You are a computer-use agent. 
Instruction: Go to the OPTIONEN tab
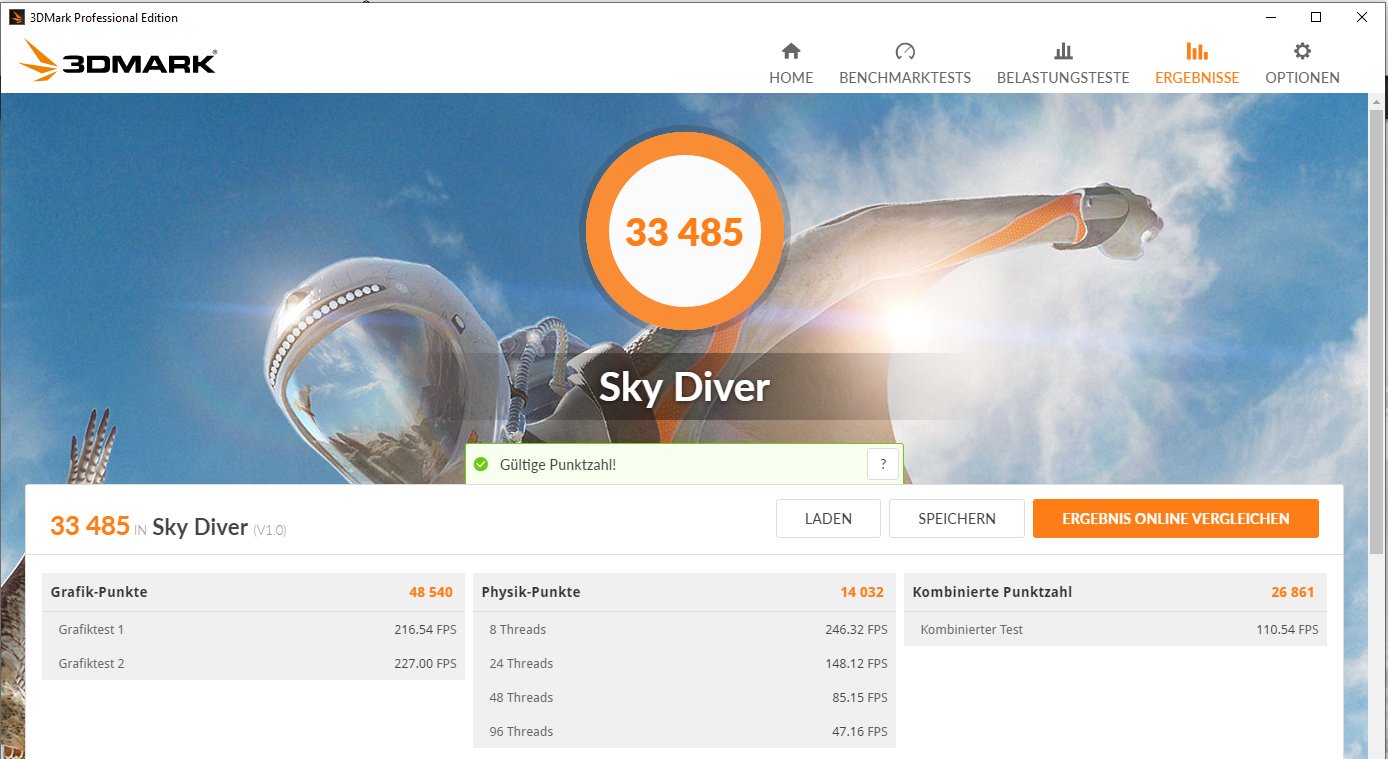(x=1302, y=63)
